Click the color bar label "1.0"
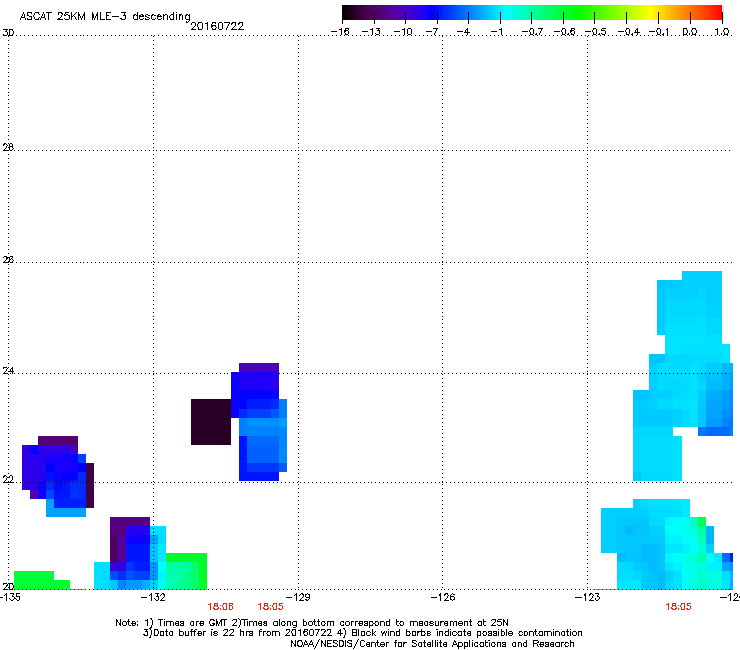 click(722, 32)
